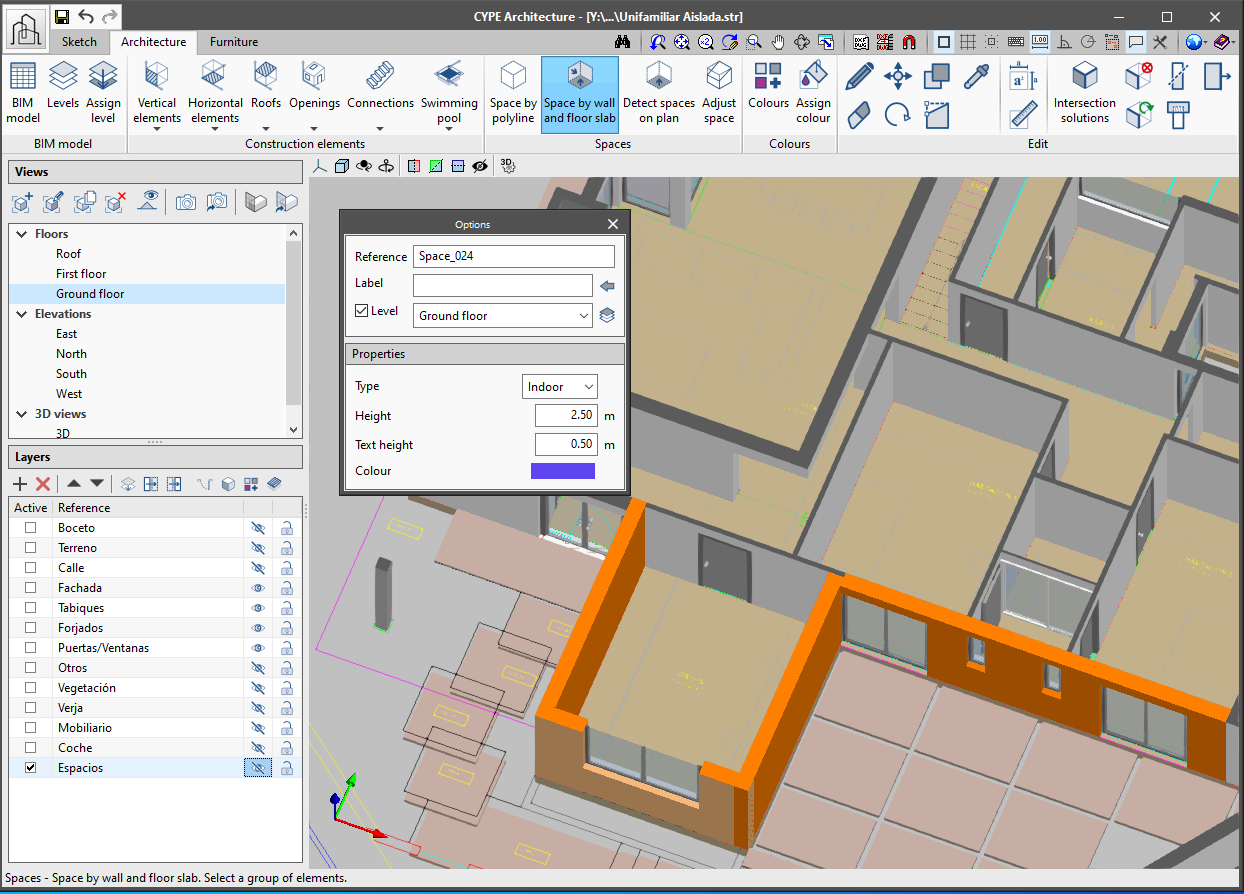1244x894 pixels.
Task: Select the Roof view
Action: (68, 254)
